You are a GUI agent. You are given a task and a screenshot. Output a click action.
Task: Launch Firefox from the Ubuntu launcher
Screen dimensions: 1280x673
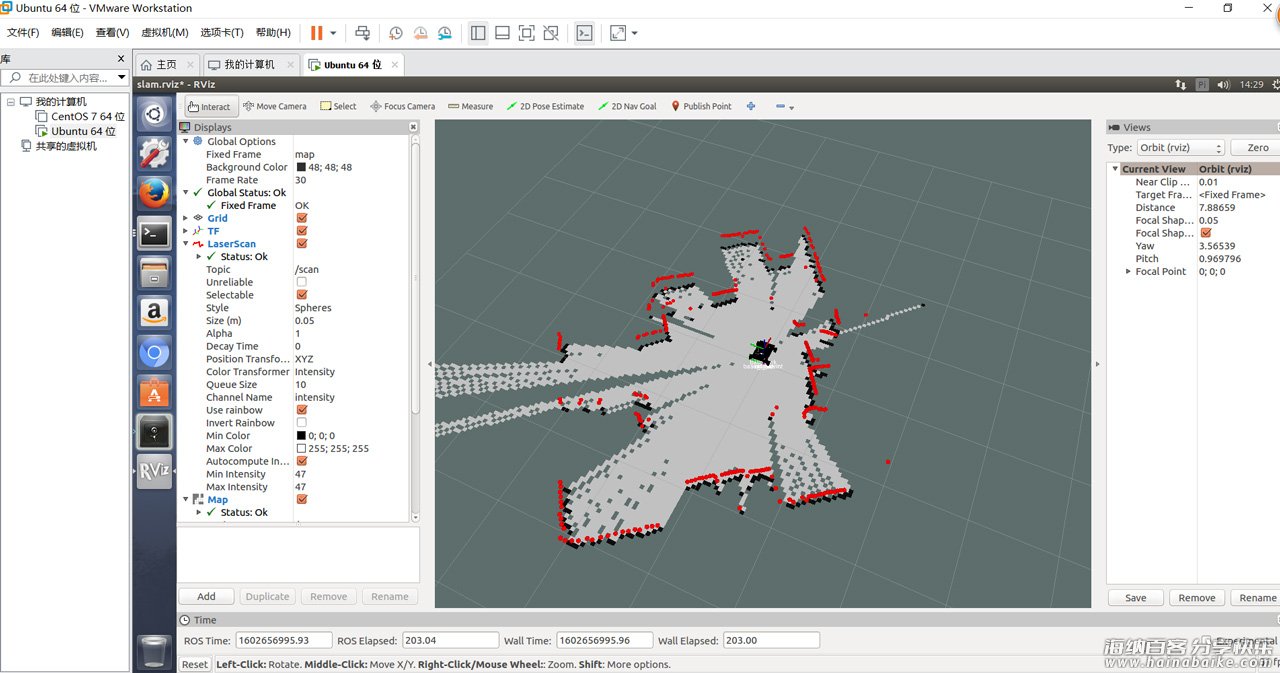[154, 193]
